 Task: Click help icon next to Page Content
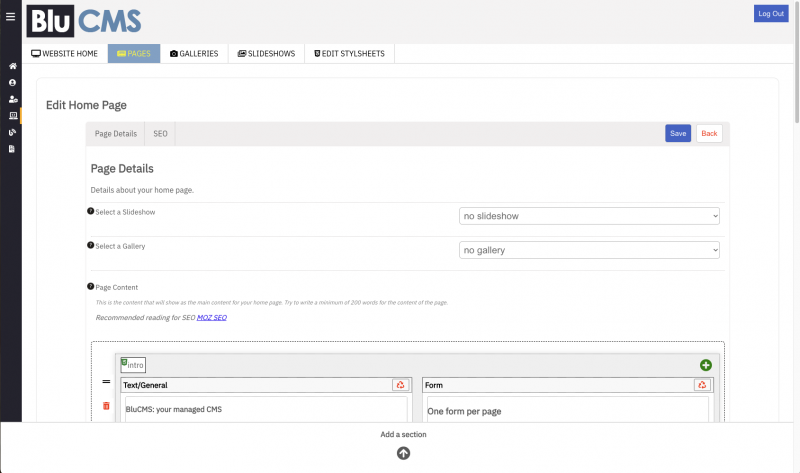coord(91,286)
